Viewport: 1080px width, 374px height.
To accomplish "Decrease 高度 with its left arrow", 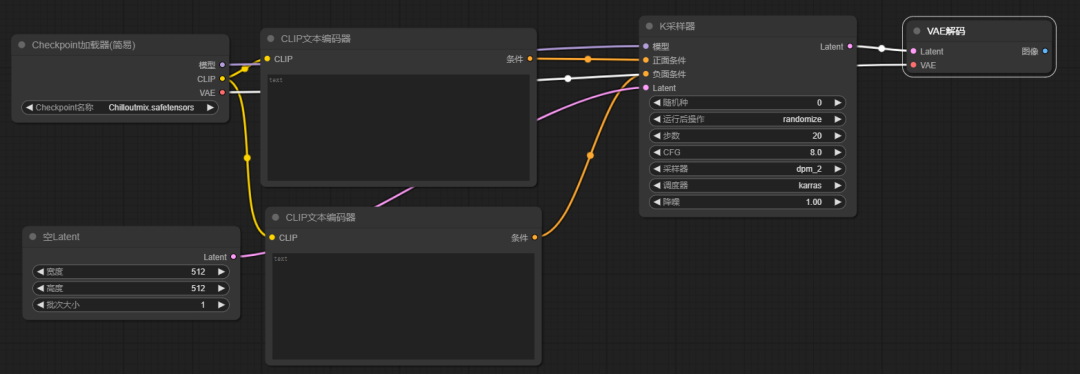I will point(40,288).
